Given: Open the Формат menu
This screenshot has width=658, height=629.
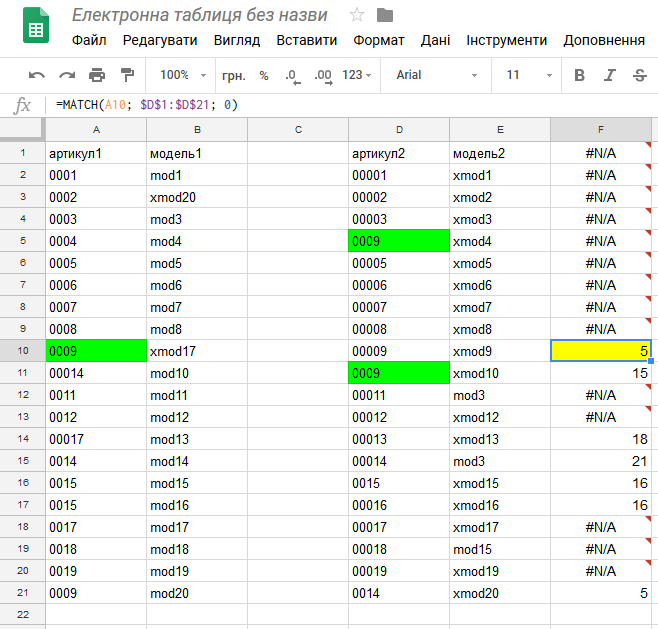Looking at the screenshot, I should click(x=379, y=40).
